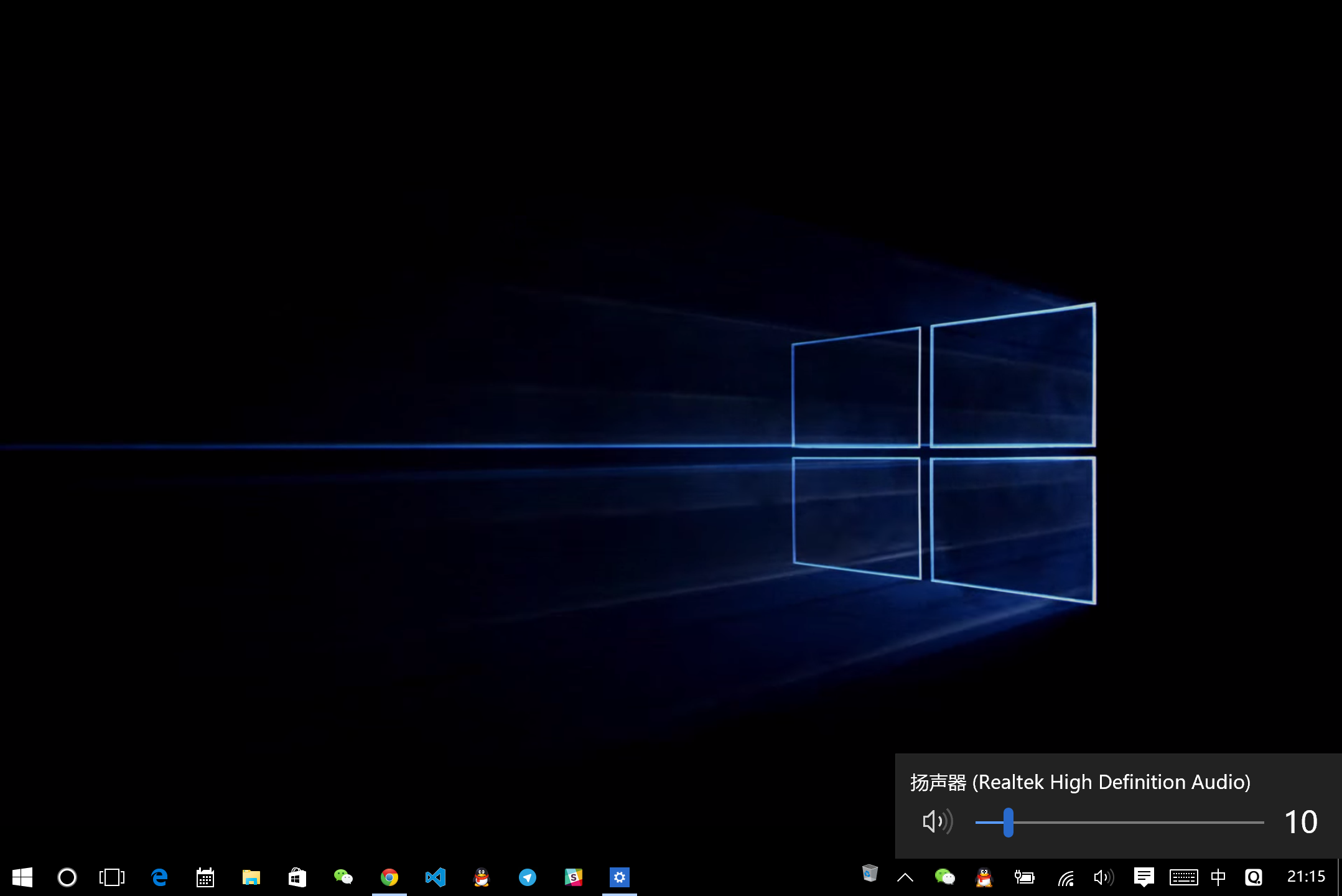
Task: Click the clock to open the calendar
Action: tap(1307, 877)
